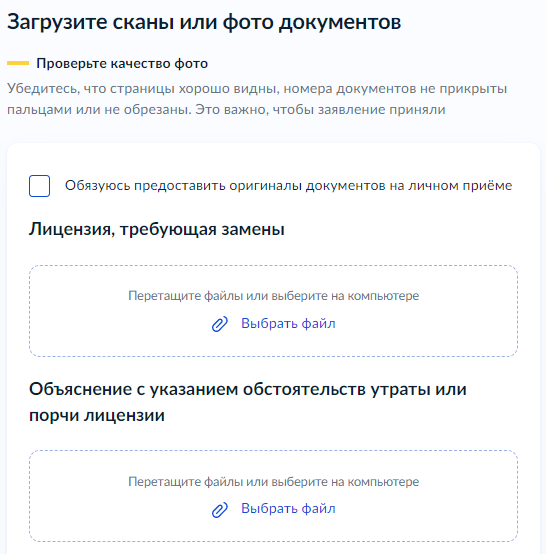The height and width of the screenshot is (554, 546).
Task: Select the heading Загрузите сканы или фото документов
Action: point(204,22)
